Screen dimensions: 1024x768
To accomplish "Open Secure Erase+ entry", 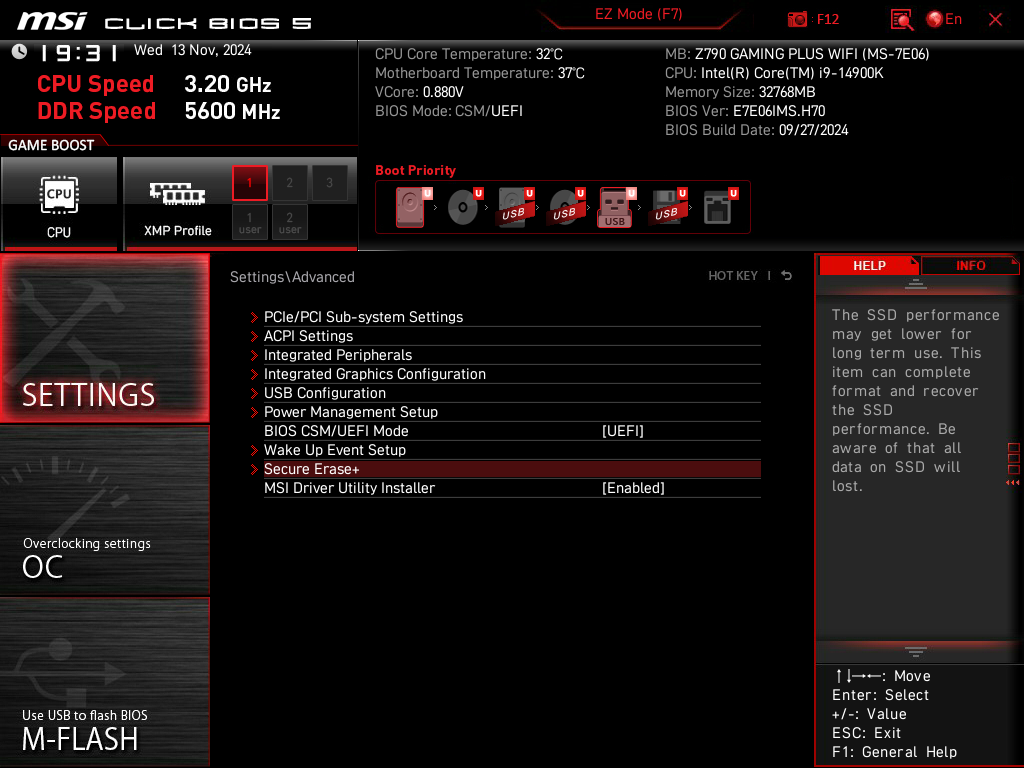I will [512, 469].
